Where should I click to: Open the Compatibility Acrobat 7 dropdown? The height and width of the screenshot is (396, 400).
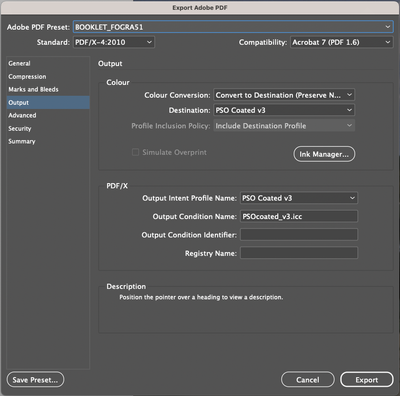click(x=342, y=42)
